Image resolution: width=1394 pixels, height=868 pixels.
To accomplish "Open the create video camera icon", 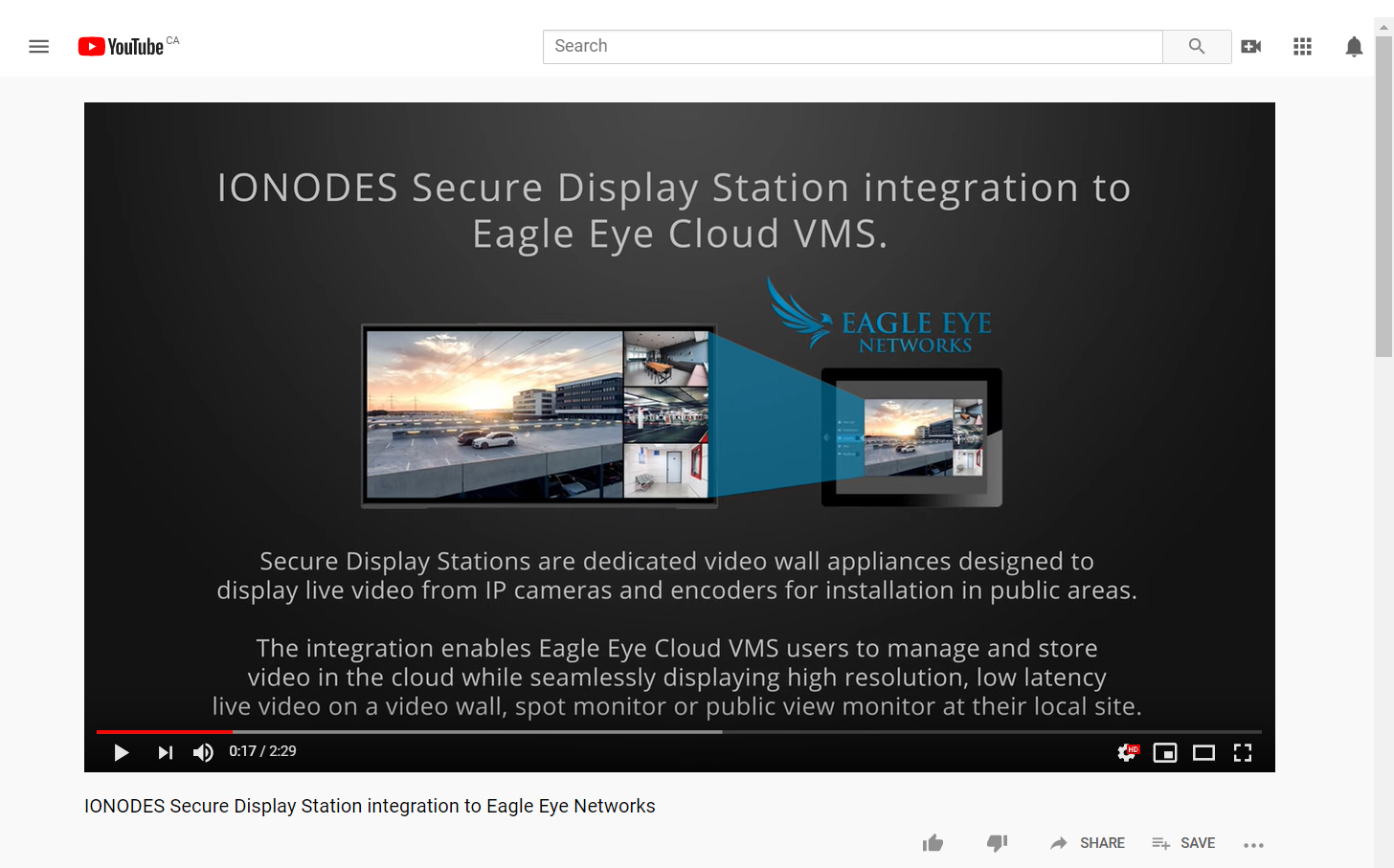I will coord(1250,46).
